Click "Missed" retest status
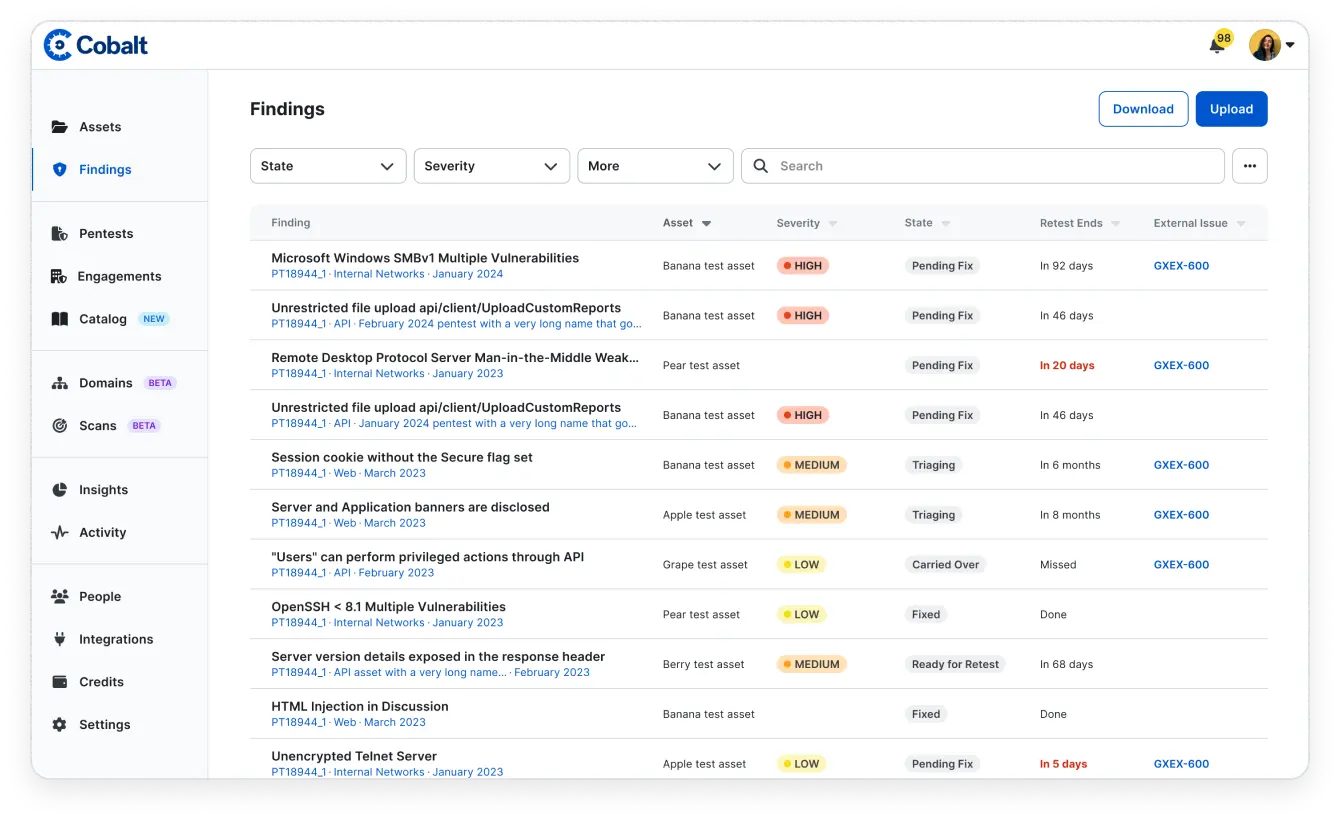This screenshot has width=1340, height=820. (1058, 565)
